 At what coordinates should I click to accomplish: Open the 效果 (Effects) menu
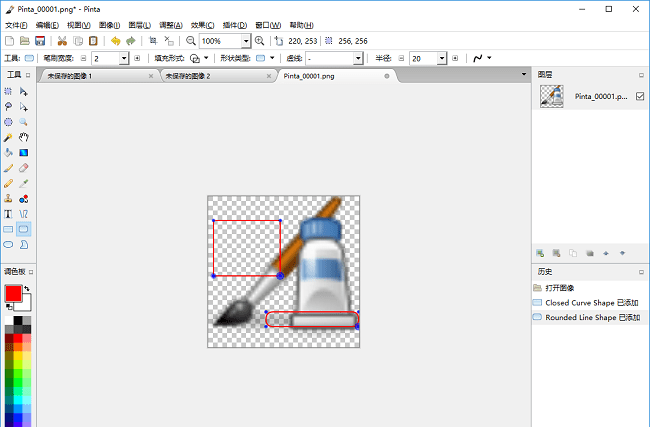203,23
